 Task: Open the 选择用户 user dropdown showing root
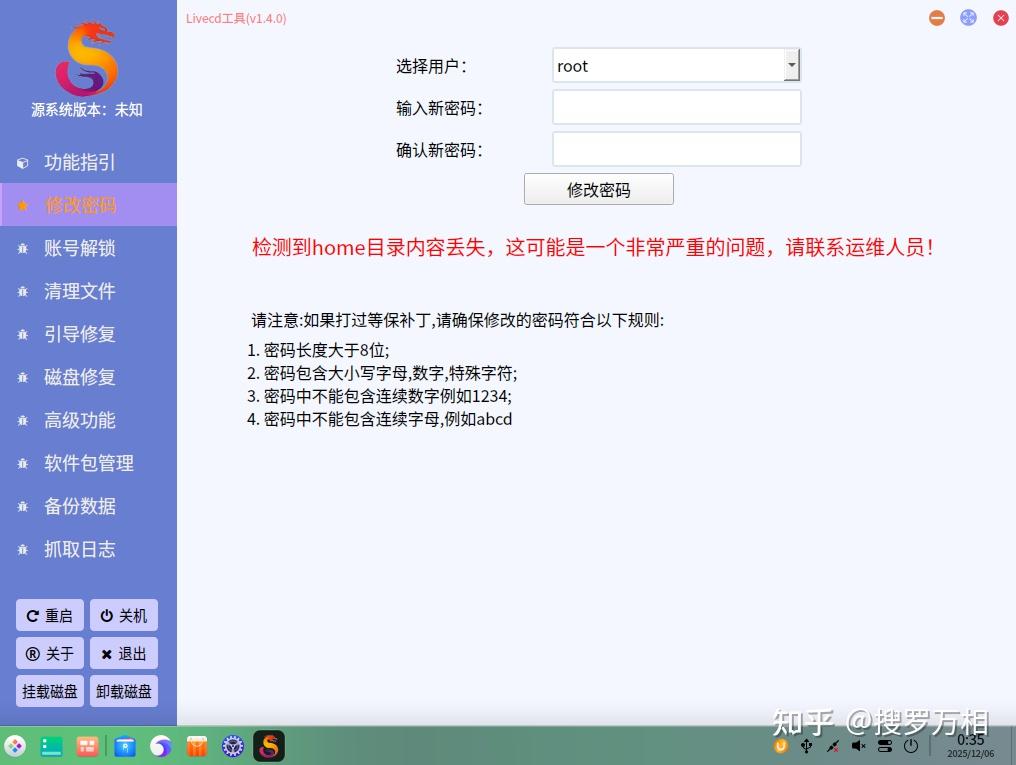click(676, 65)
